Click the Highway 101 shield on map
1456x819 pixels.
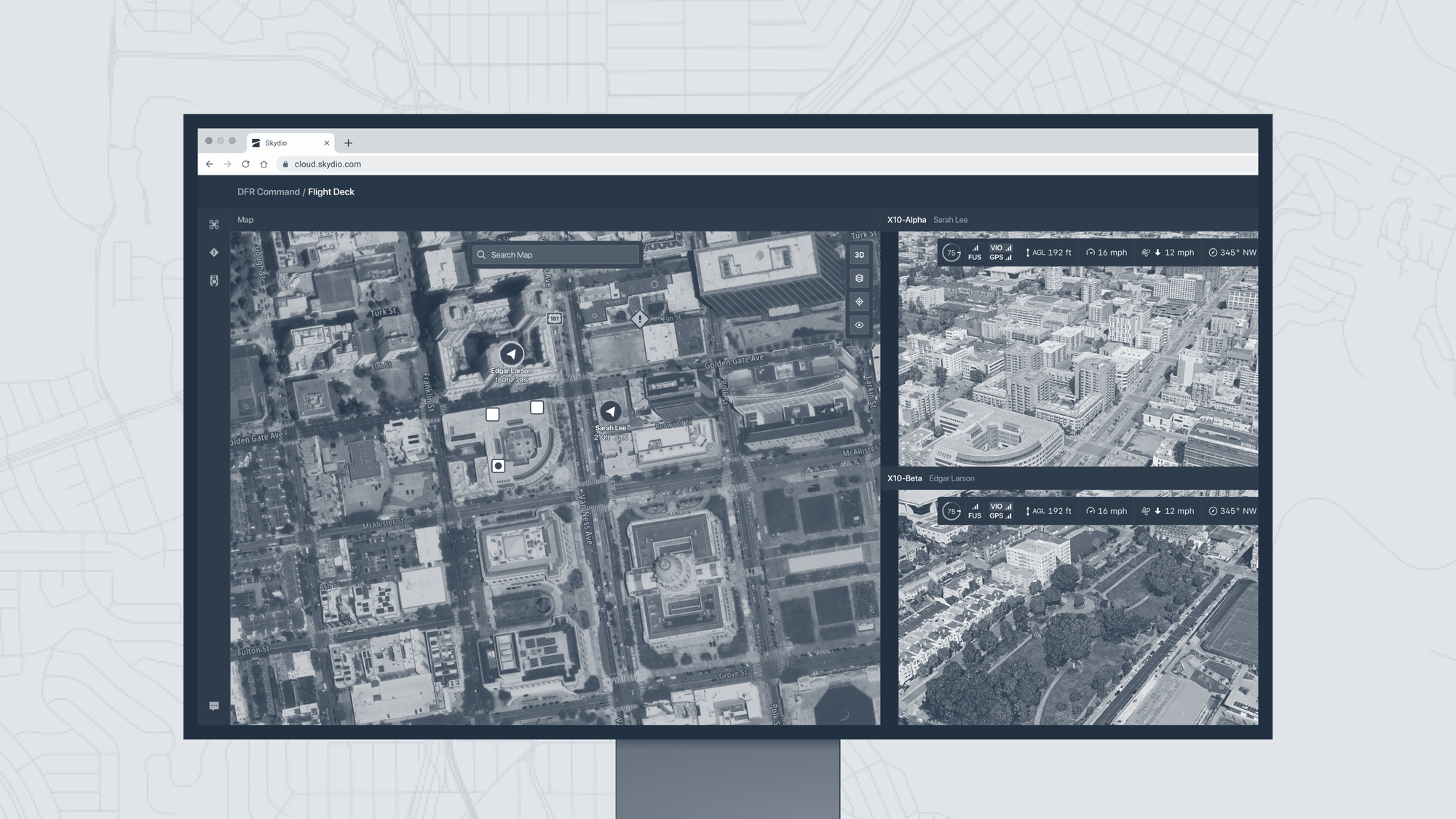[x=555, y=318]
